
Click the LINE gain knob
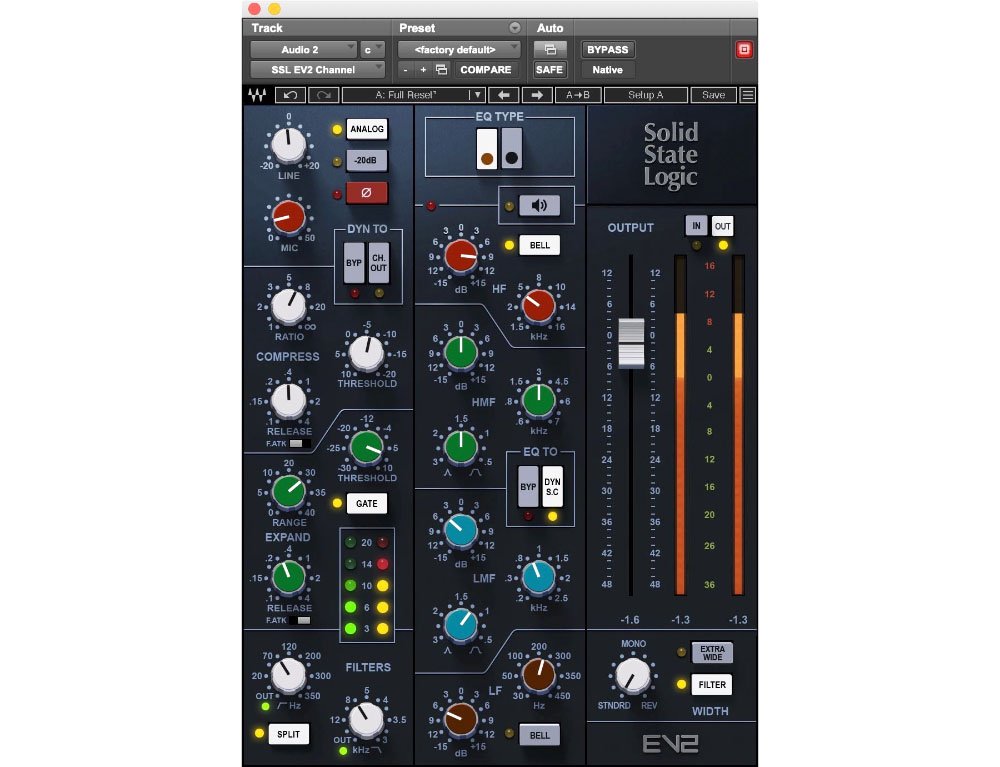pyautogui.click(x=288, y=144)
